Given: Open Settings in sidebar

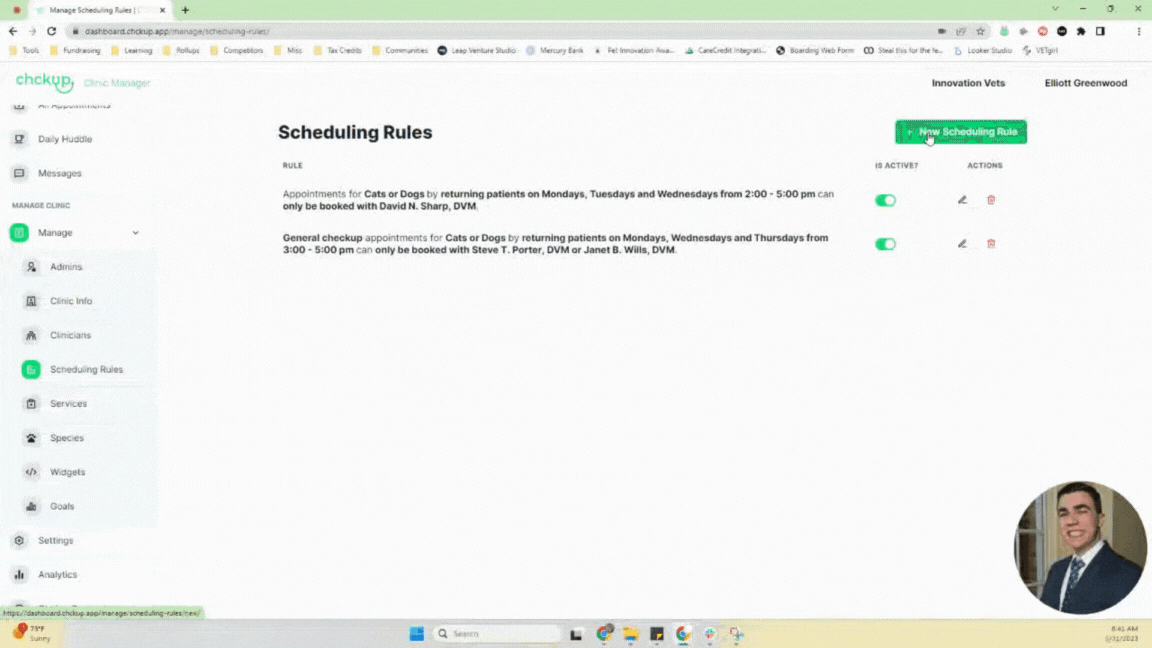Looking at the screenshot, I should tap(55, 541).
